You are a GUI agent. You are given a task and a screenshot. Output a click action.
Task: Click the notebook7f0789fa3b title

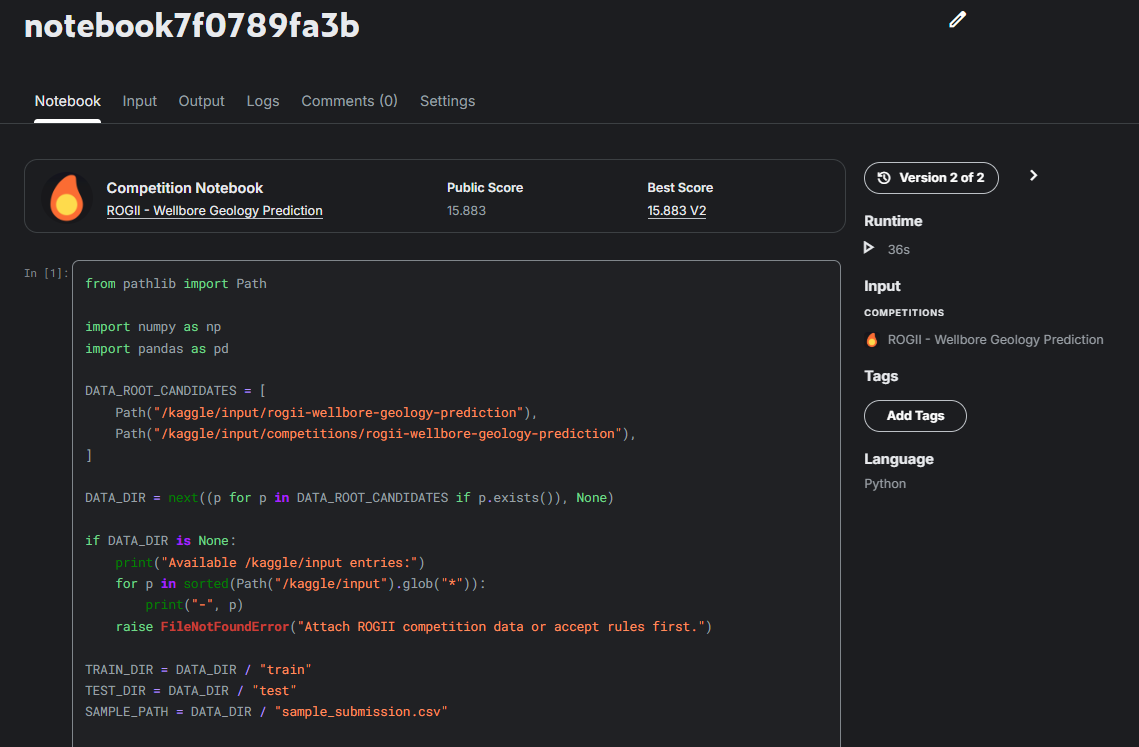(192, 26)
